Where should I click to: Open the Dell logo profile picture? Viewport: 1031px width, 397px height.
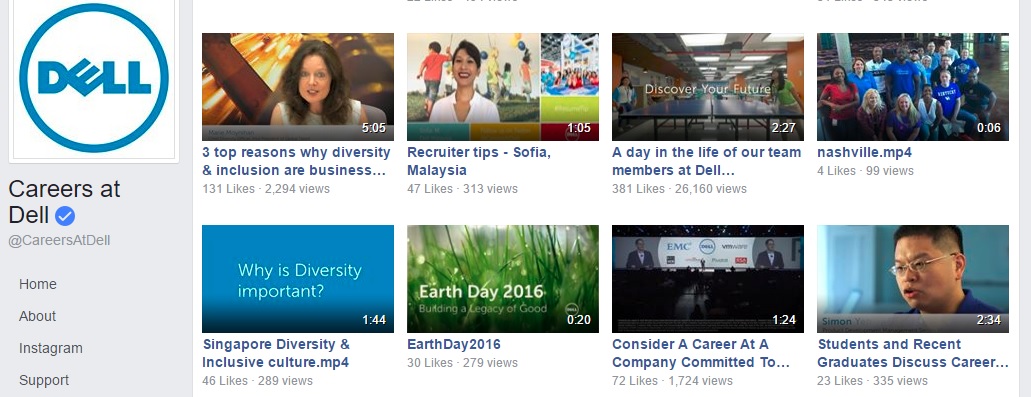point(94,78)
